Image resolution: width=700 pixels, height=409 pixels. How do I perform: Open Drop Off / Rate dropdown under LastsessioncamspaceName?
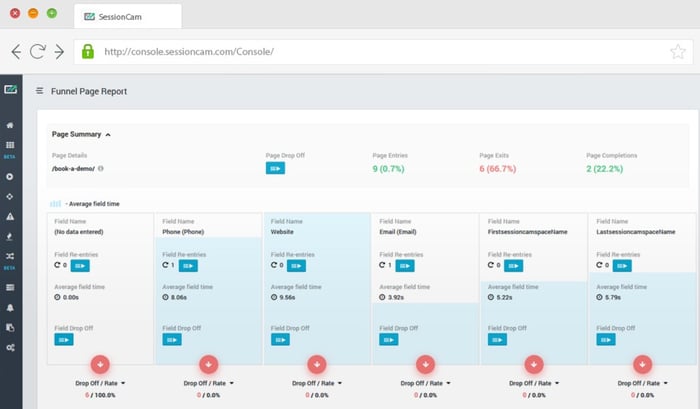[x=642, y=383]
